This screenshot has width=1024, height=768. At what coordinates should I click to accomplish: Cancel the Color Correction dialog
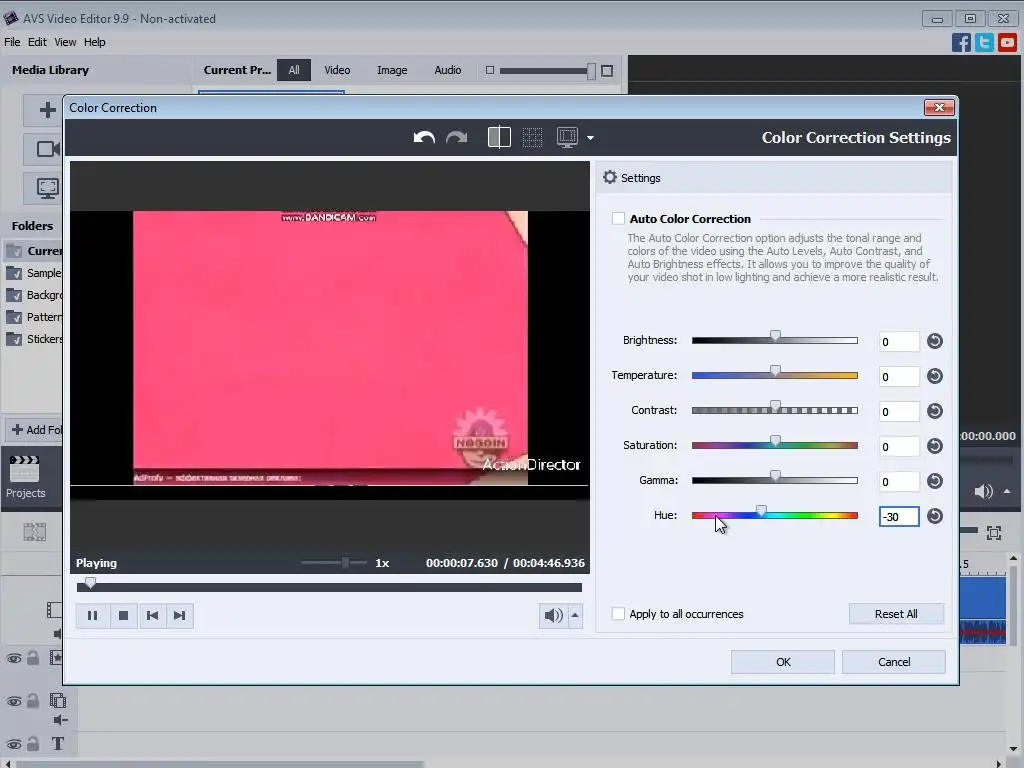893,662
